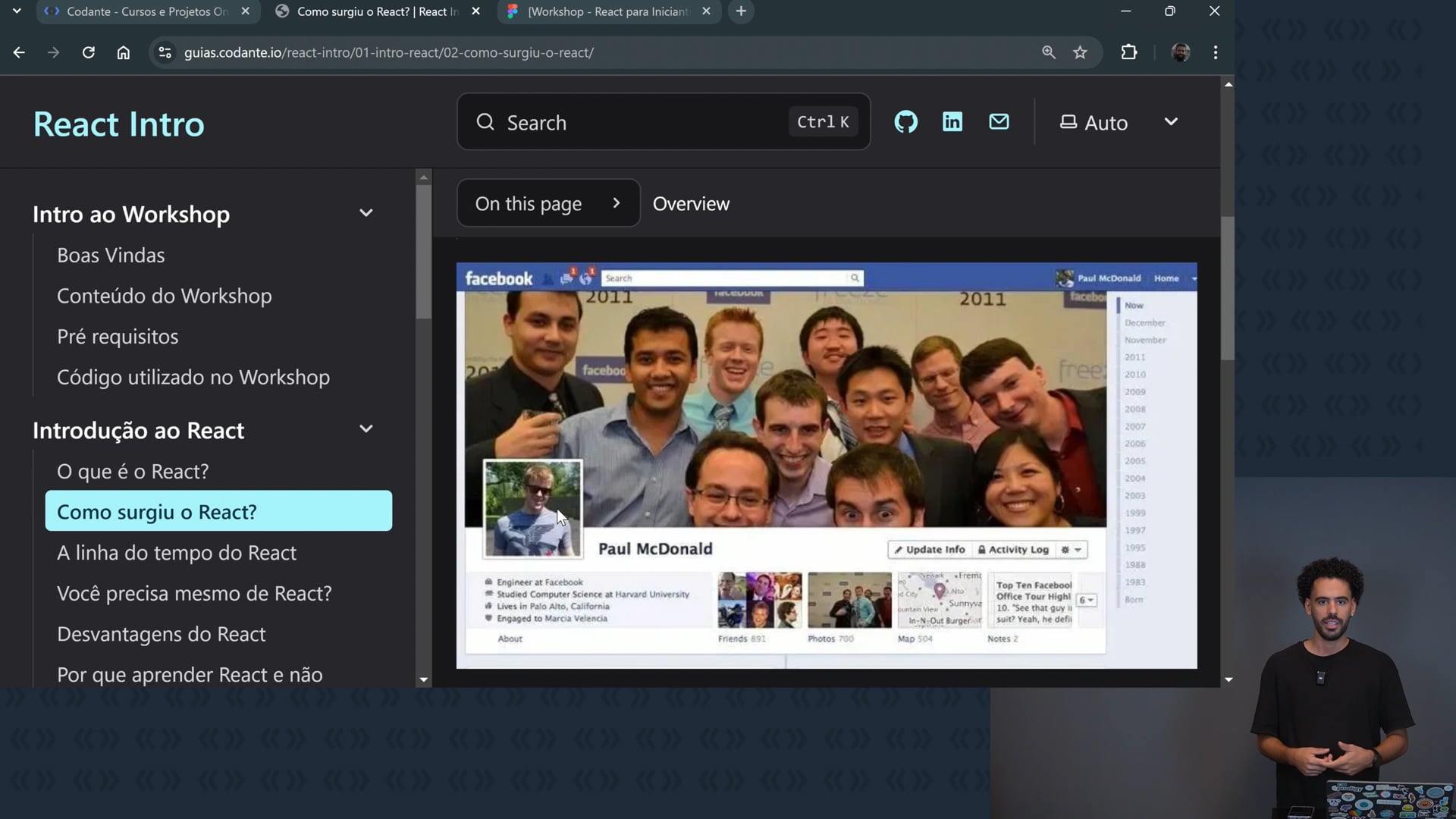
Task: Open the Chrome three-dot menu
Action: (x=1216, y=52)
